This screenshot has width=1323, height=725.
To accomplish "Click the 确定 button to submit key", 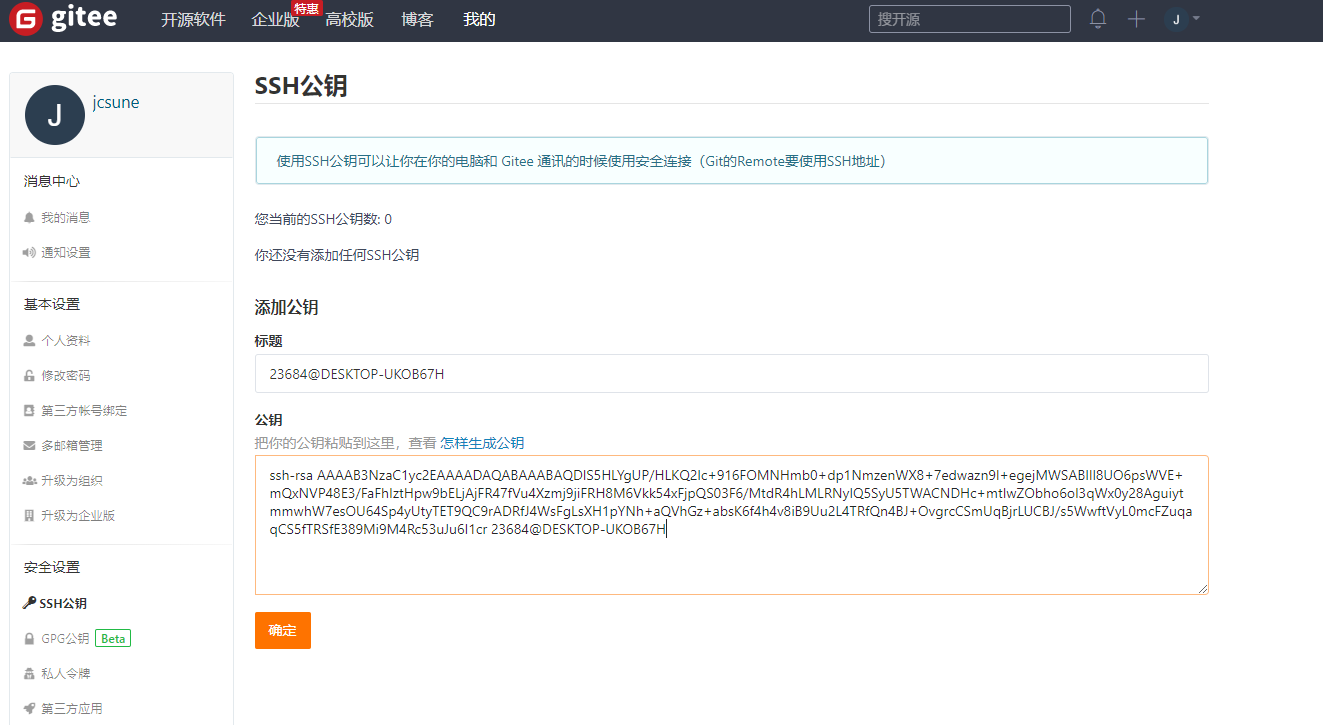I will pyautogui.click(x=283, y=630).
